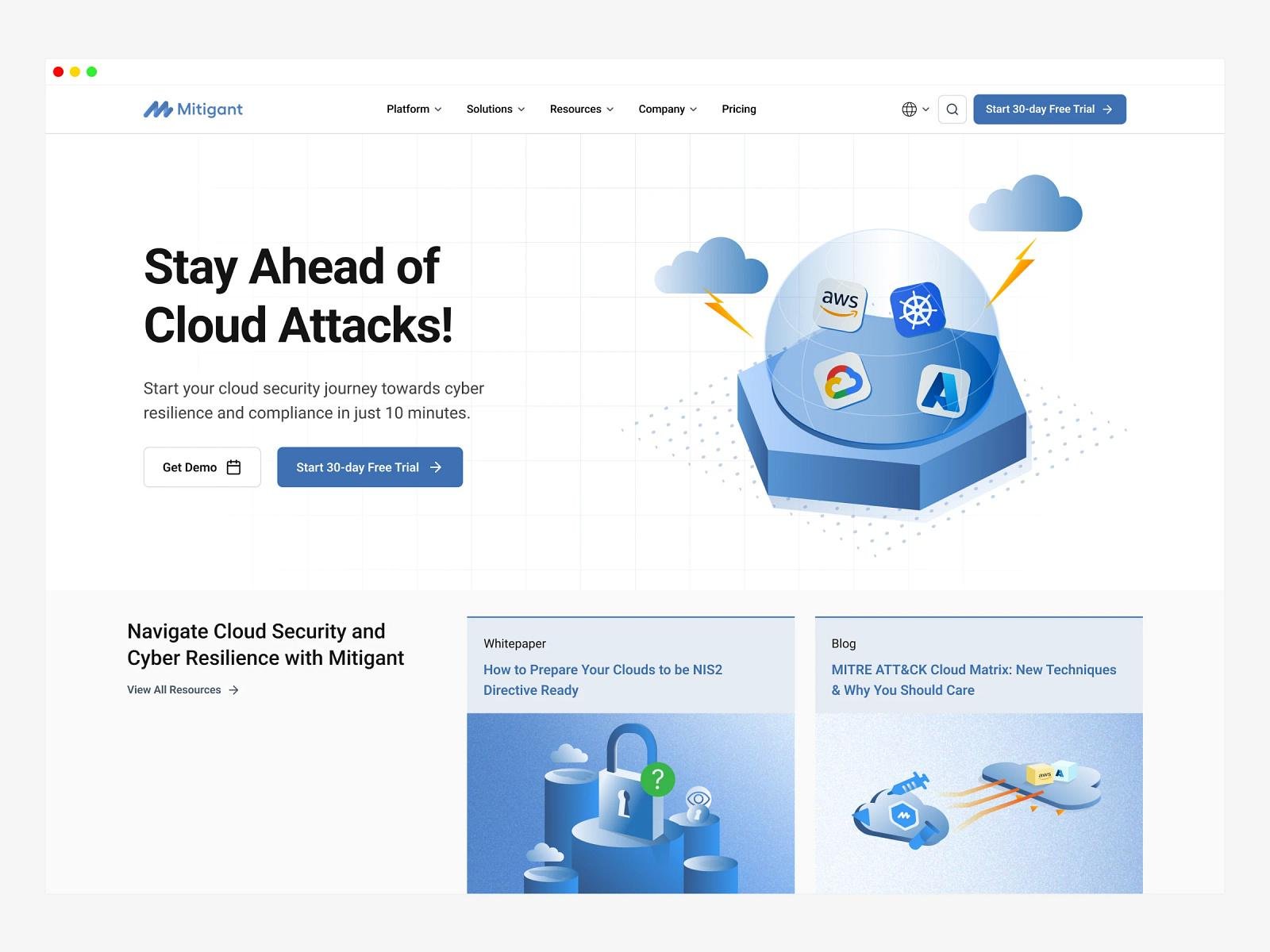The image size is (1270, 952).
Task: Click the arrow on the hero Free Trial button
Action: click(435, 467)
